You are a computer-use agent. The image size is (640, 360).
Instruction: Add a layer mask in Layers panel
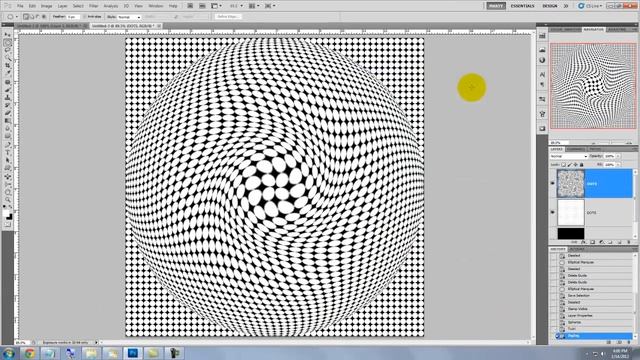point(592,242)
